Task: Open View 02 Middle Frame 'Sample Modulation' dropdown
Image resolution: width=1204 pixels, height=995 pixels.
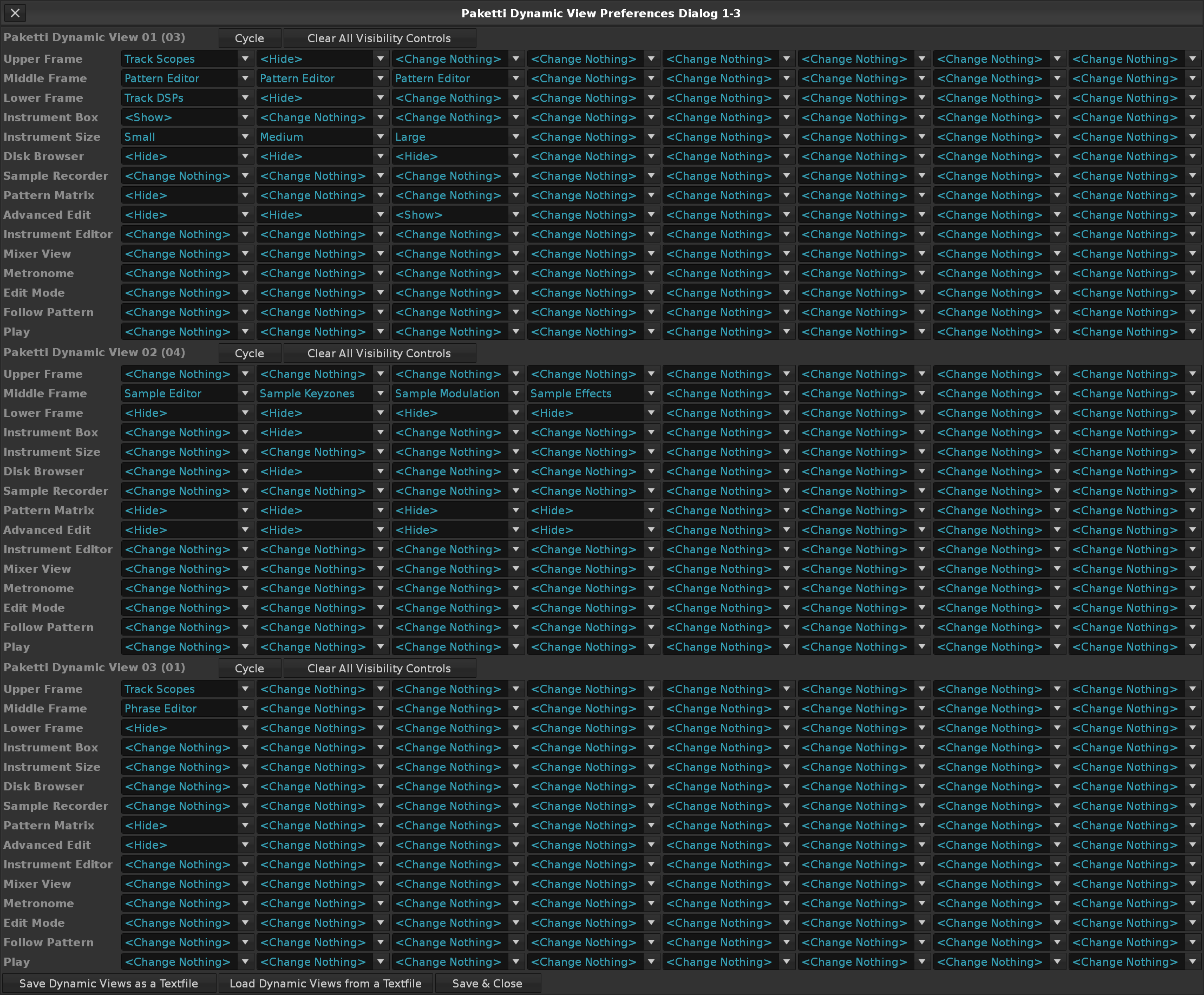Action: pos(458,394)
